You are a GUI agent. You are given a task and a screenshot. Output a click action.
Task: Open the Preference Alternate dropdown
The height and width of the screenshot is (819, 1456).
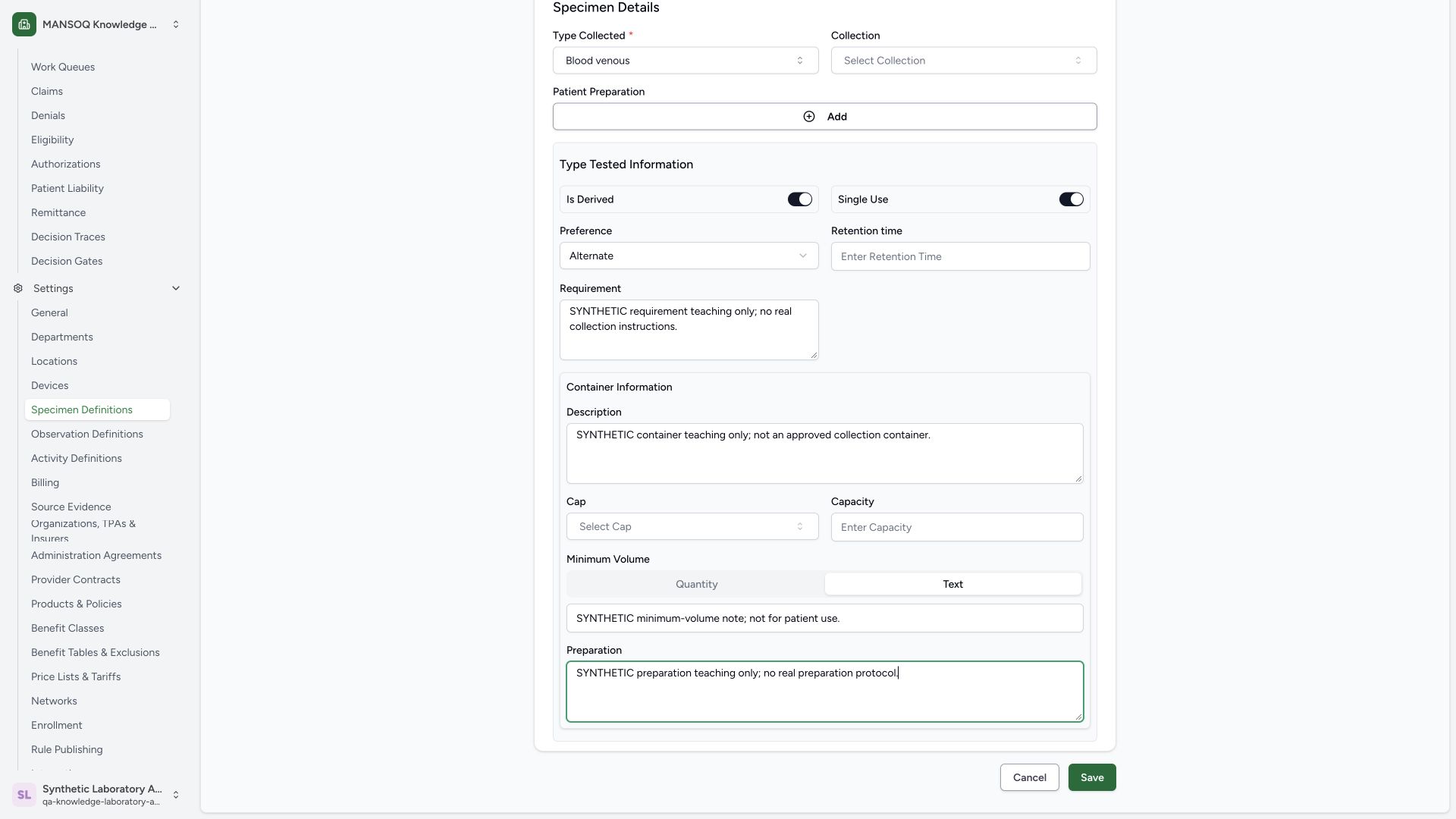[x=689, y=256]
